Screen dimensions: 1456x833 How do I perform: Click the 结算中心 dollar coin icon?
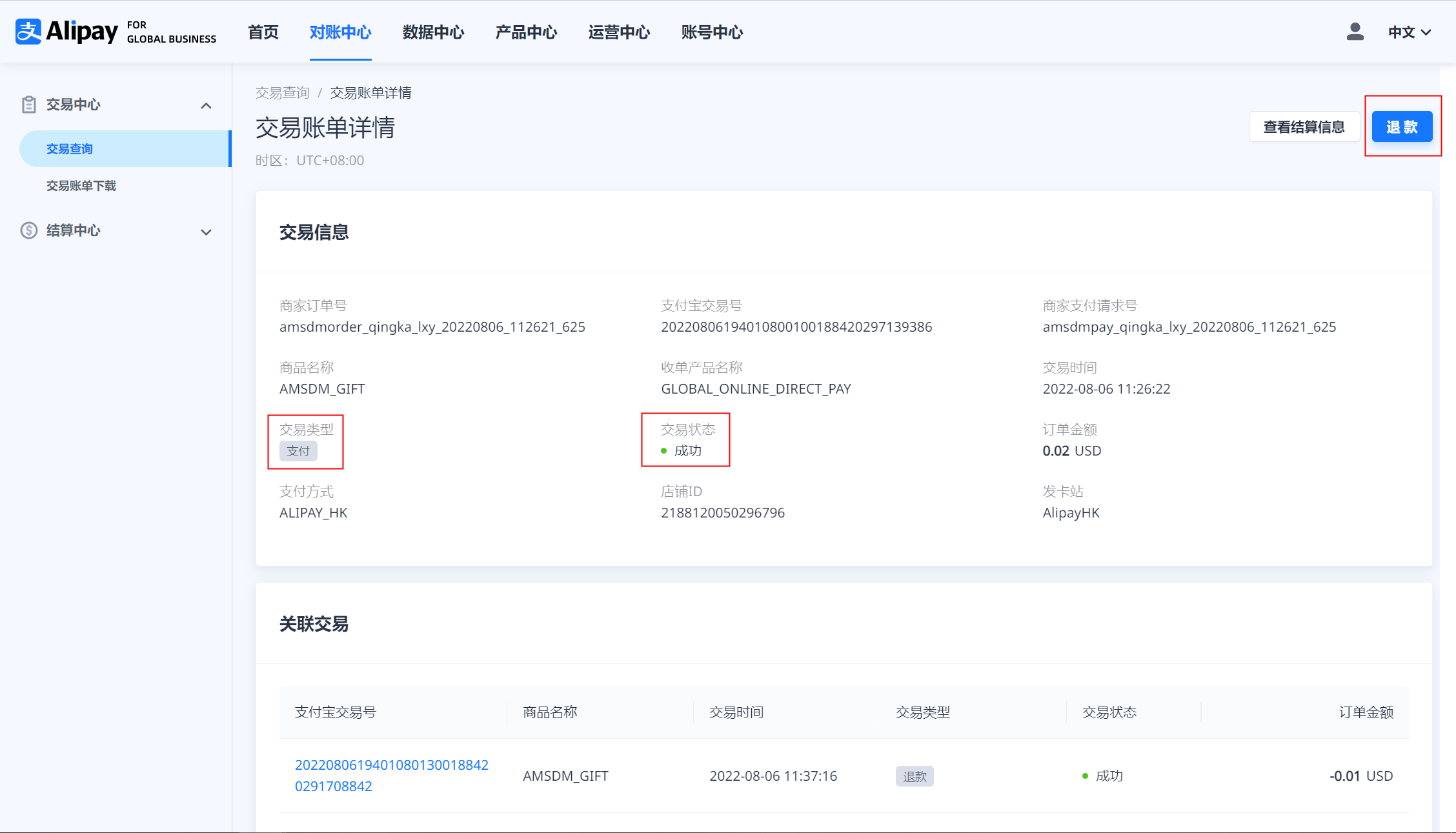click(x=28, y=230)
